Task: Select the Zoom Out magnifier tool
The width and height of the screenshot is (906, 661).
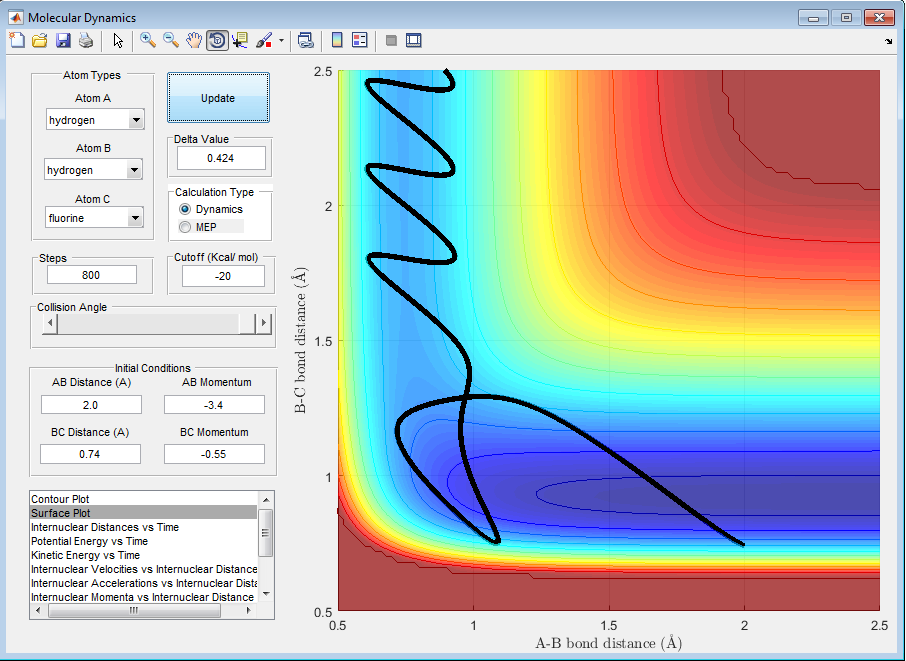Action: tap(171, 40)
